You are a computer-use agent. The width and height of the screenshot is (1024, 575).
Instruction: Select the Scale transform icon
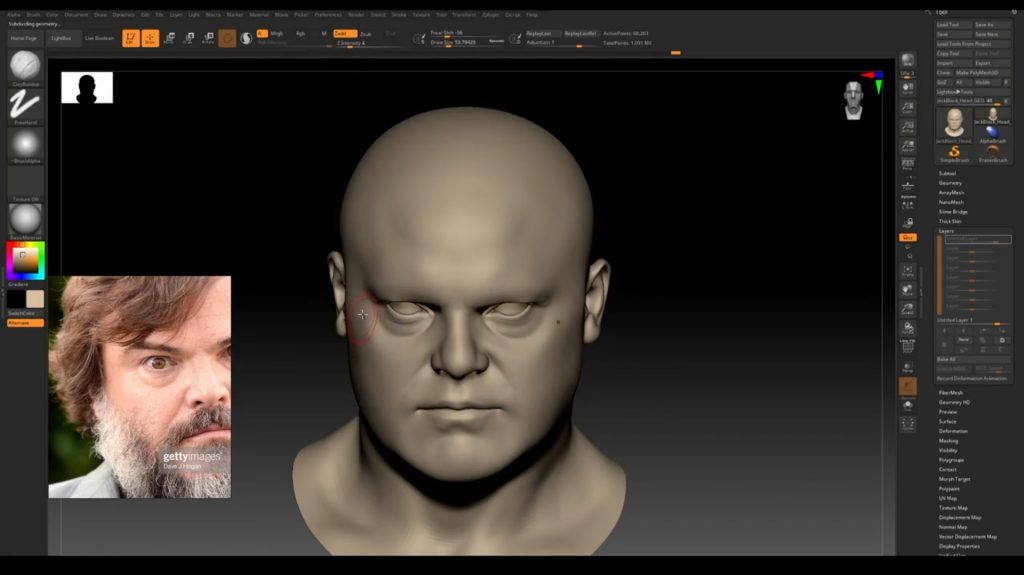(189, 39)
